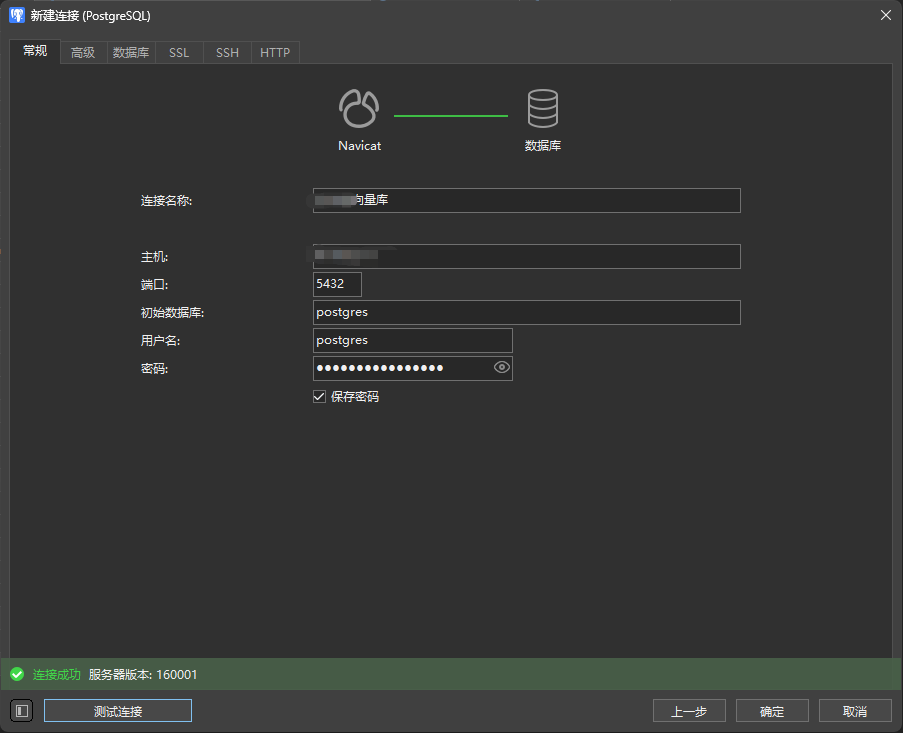Go to the SSH tab
Image resolution: width=903 pixels, height=733 pixels.
(227, 53)
